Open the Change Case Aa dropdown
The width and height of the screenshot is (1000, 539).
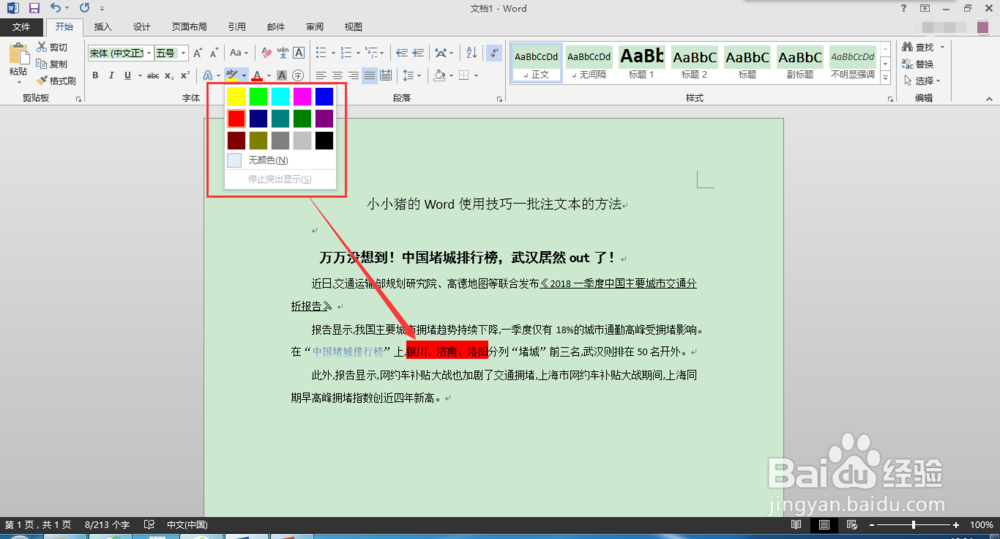tap(239, 53)
